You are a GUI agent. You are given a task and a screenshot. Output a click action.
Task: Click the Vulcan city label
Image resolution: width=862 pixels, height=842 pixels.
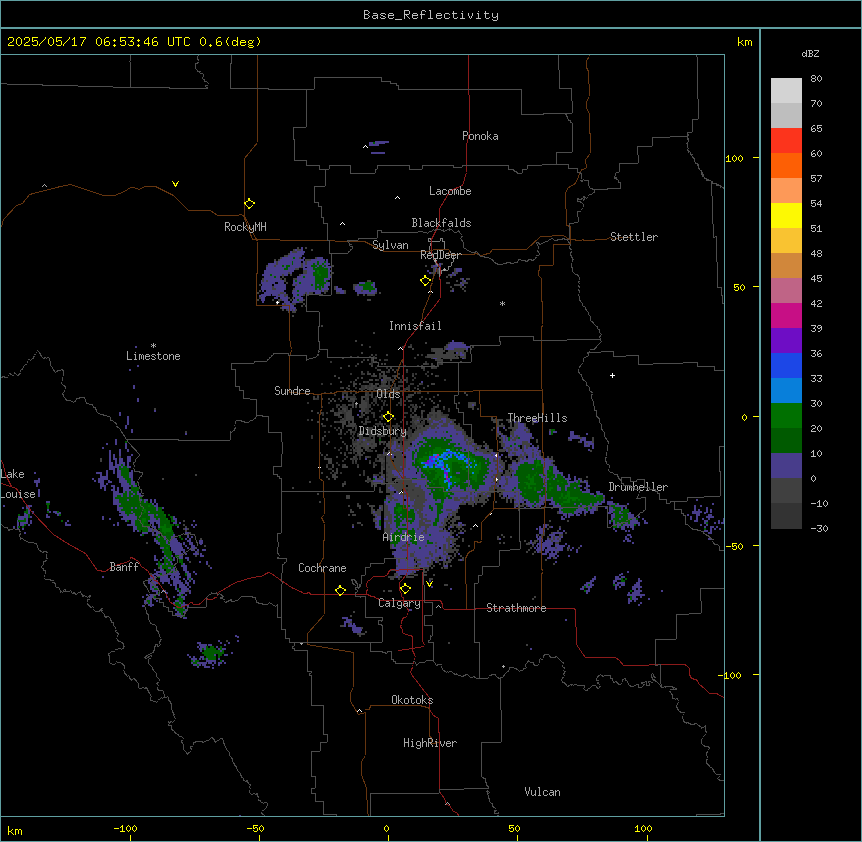pyautogui.click(x=542, y=792)
